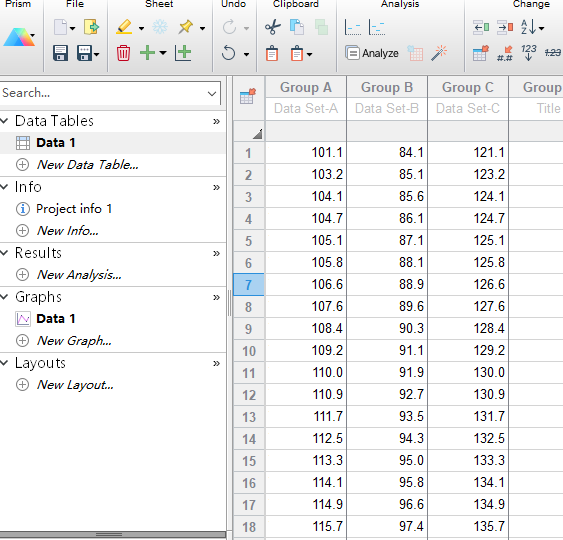Expand the Search box dropdown chevron
The height and width of the screenshot is (540, 563).
pyautogui.click(x=212, y=94)
